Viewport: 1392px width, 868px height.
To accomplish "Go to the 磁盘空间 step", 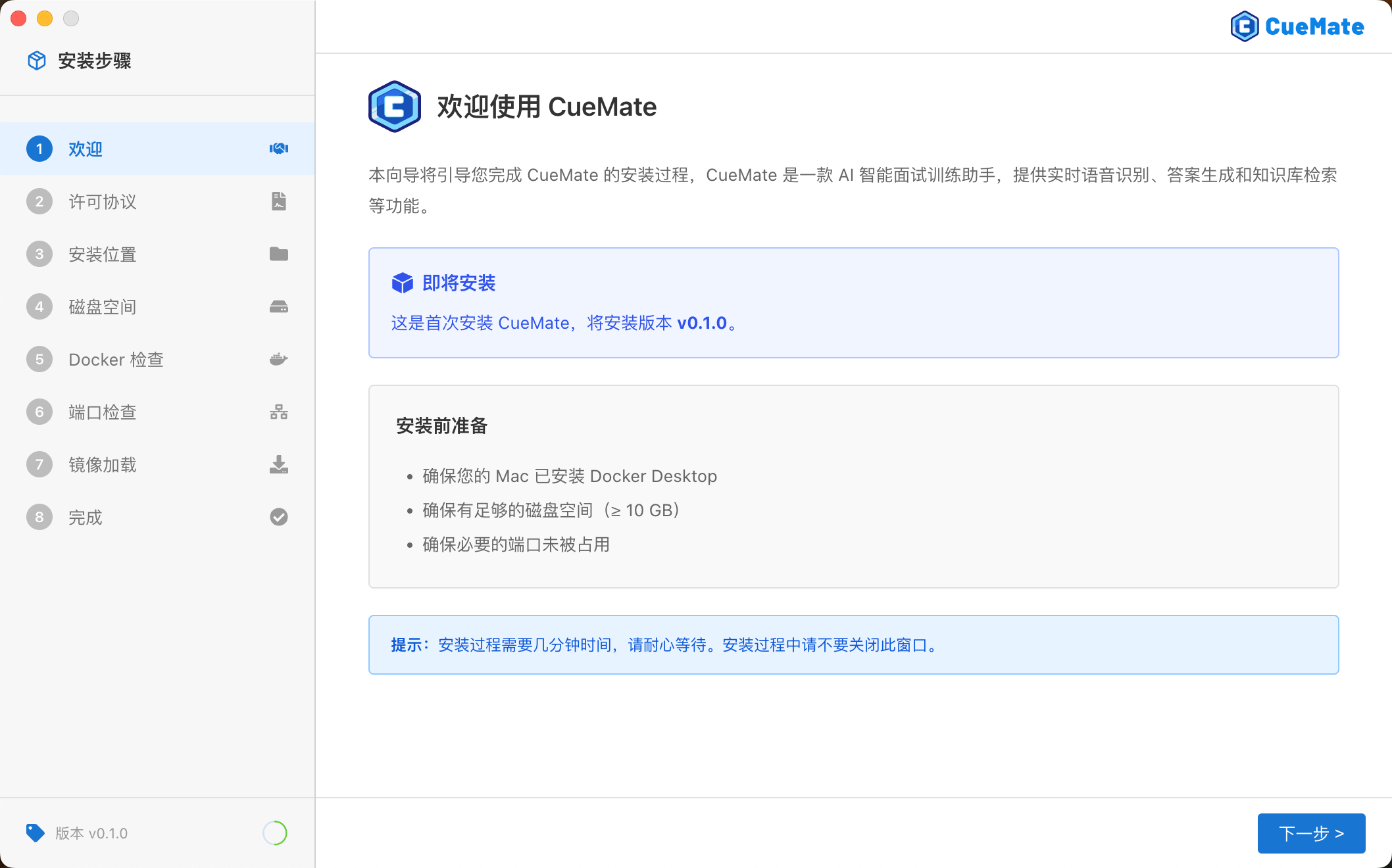I will point(103,306).
